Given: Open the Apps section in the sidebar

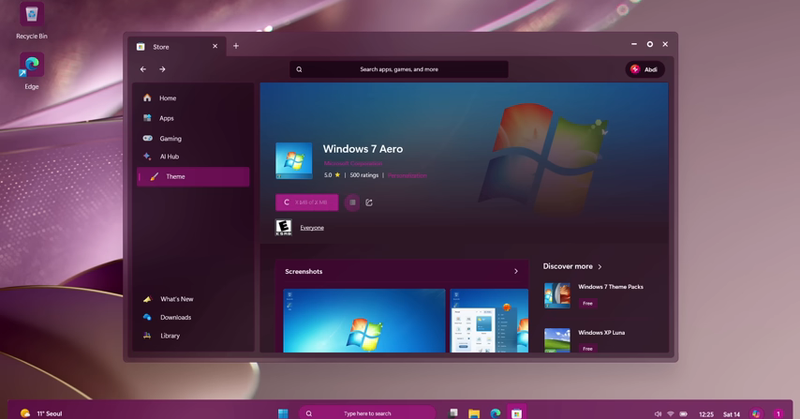Looking at the screenshot, I should [193, 118].
